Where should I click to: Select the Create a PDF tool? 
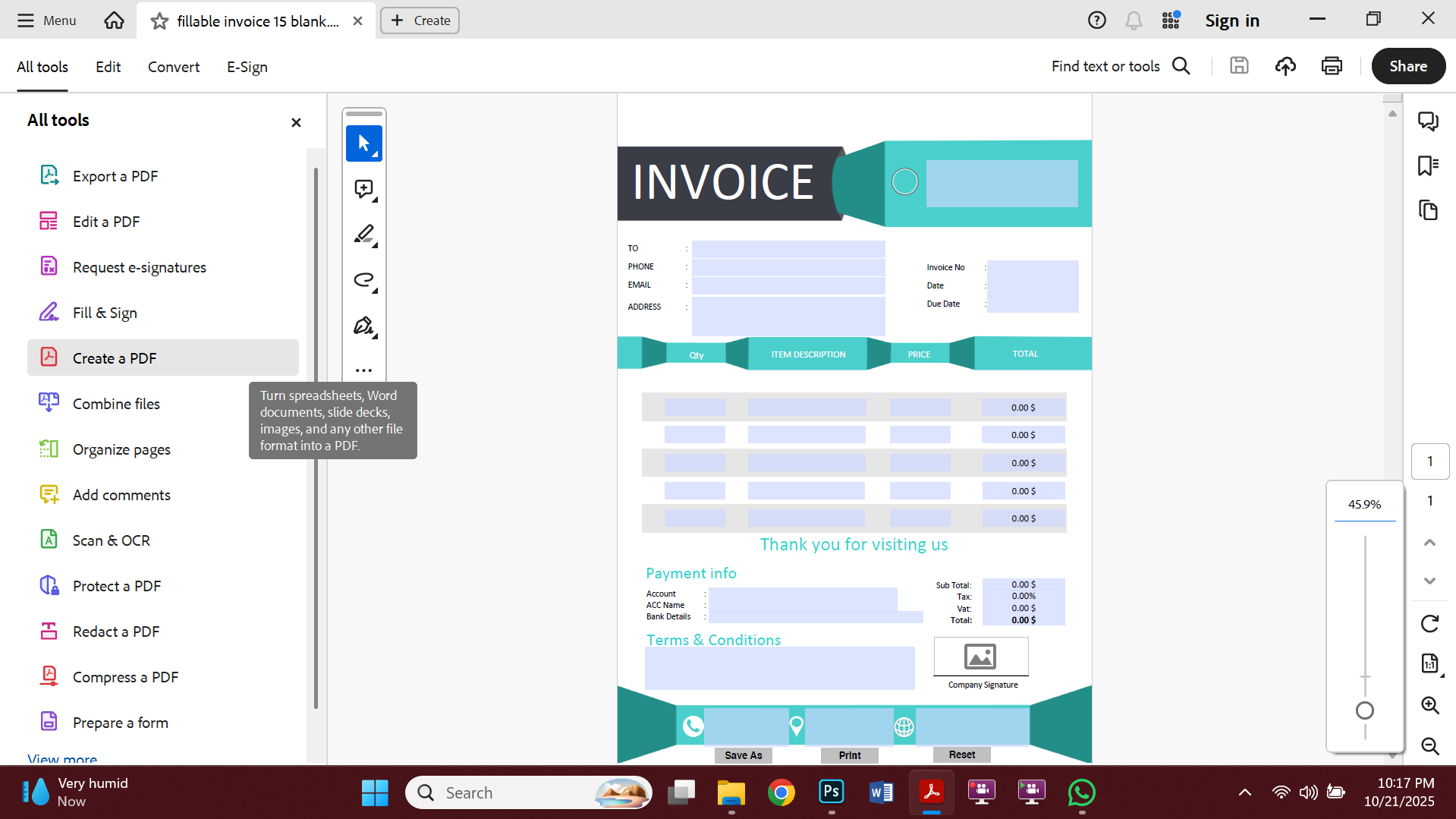[115, 358]
